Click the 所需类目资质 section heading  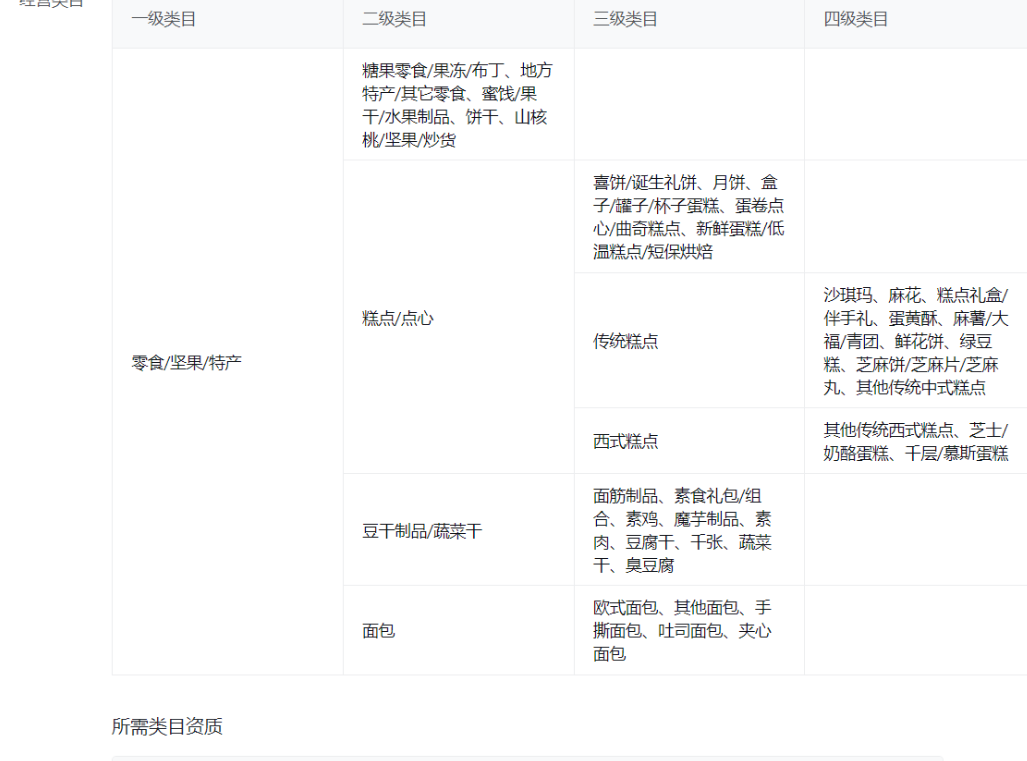pyautogui.click(x=167, y=727)
